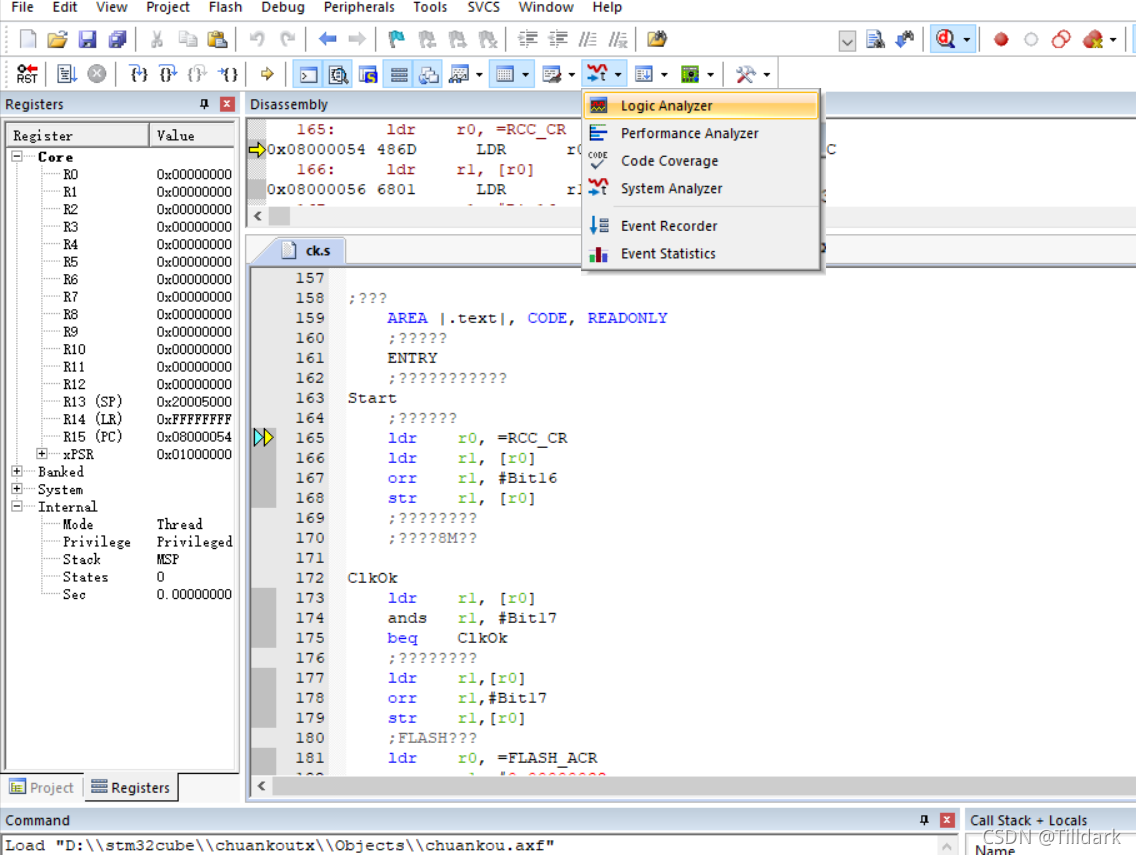The image size is (1136, 855).
Task: Toggle the Disassembly Window toolbar button
Action: tap(339, 74)
